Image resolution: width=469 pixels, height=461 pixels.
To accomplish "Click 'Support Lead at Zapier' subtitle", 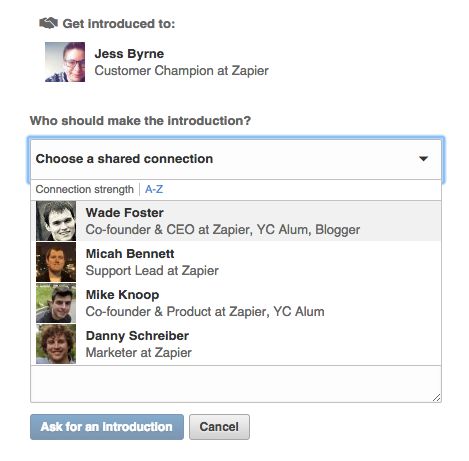I will point(152,271).
